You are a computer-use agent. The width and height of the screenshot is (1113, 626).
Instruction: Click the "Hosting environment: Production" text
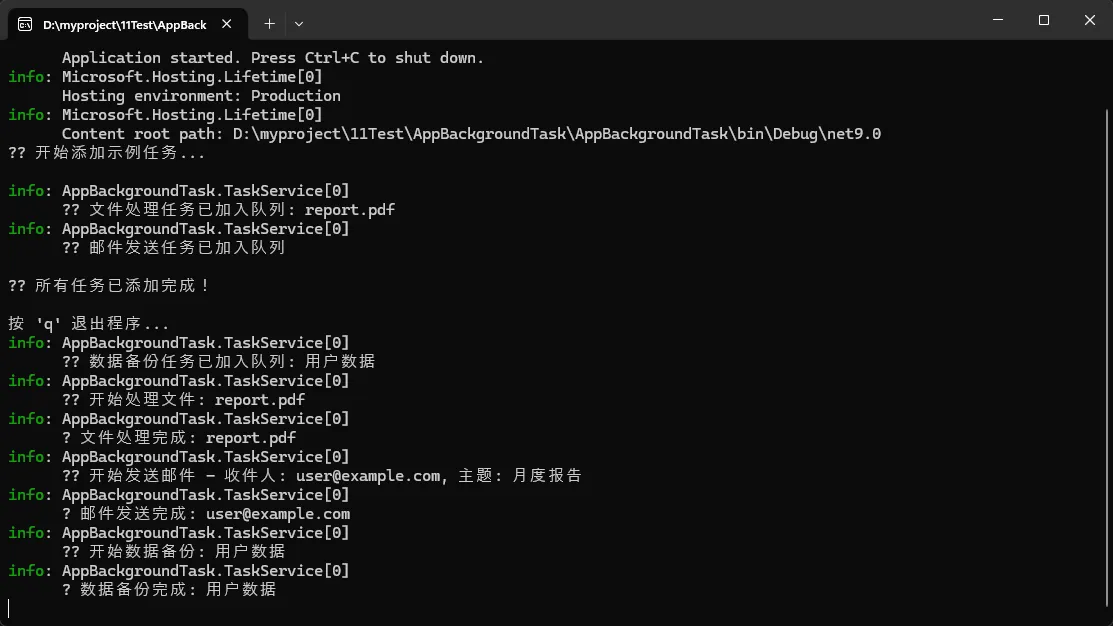(x=201, y=96)
